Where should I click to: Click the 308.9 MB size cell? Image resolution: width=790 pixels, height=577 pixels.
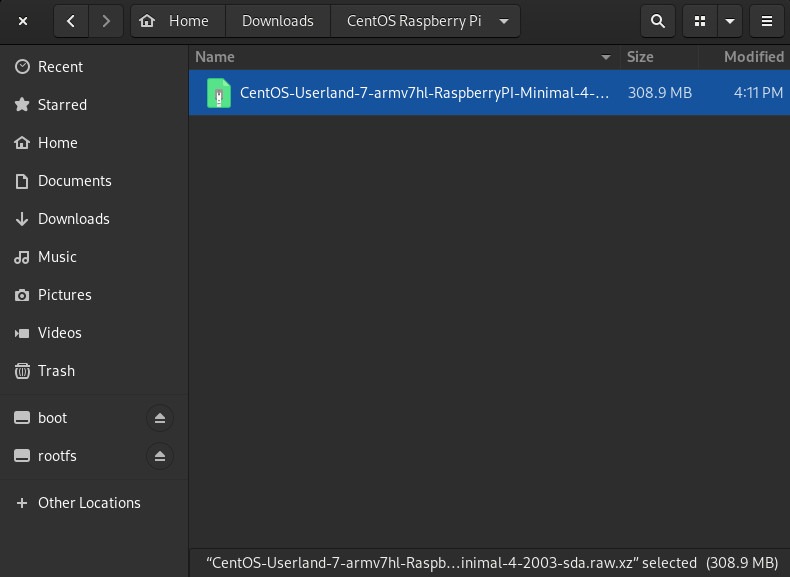[660, 93]
